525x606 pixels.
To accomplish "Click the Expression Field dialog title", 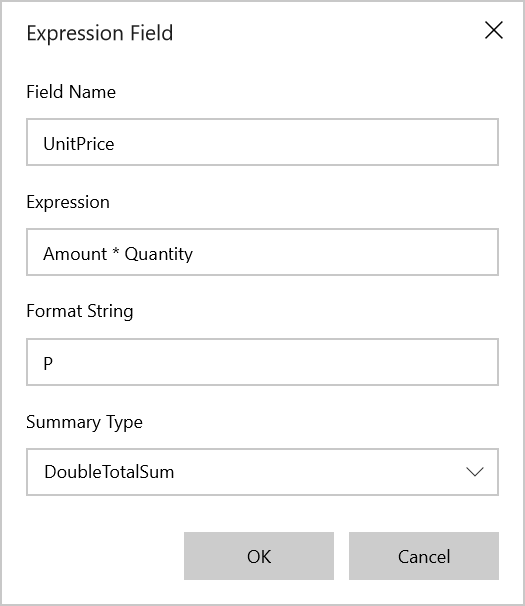I will (100, 33).
